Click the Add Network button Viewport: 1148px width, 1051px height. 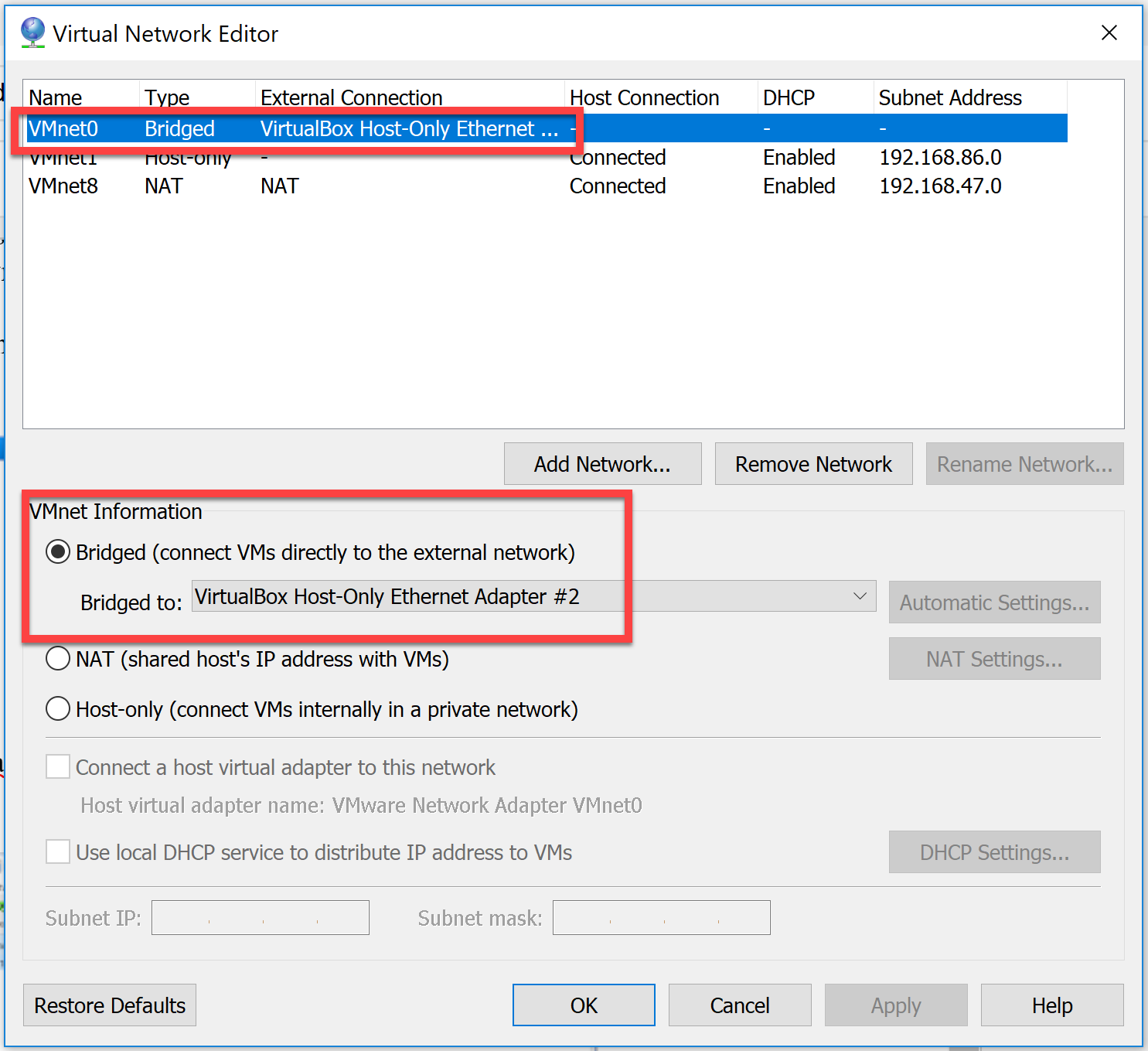coord(602,463)
